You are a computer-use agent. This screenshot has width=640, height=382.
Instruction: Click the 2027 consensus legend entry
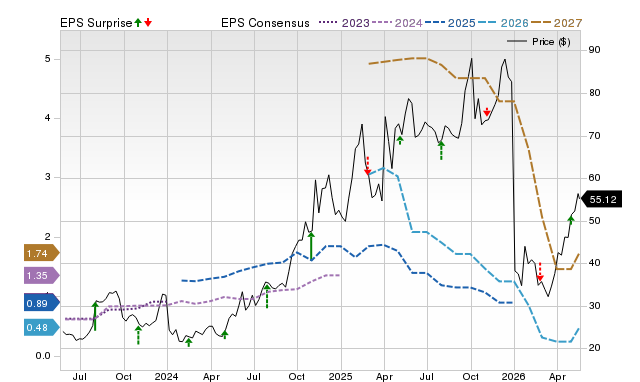click(557, 23)
